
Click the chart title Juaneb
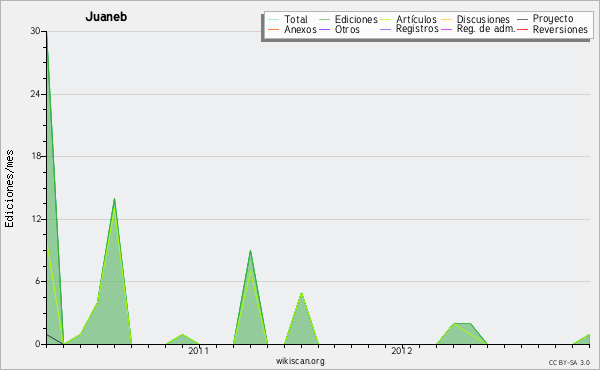(x=106, y=17)
